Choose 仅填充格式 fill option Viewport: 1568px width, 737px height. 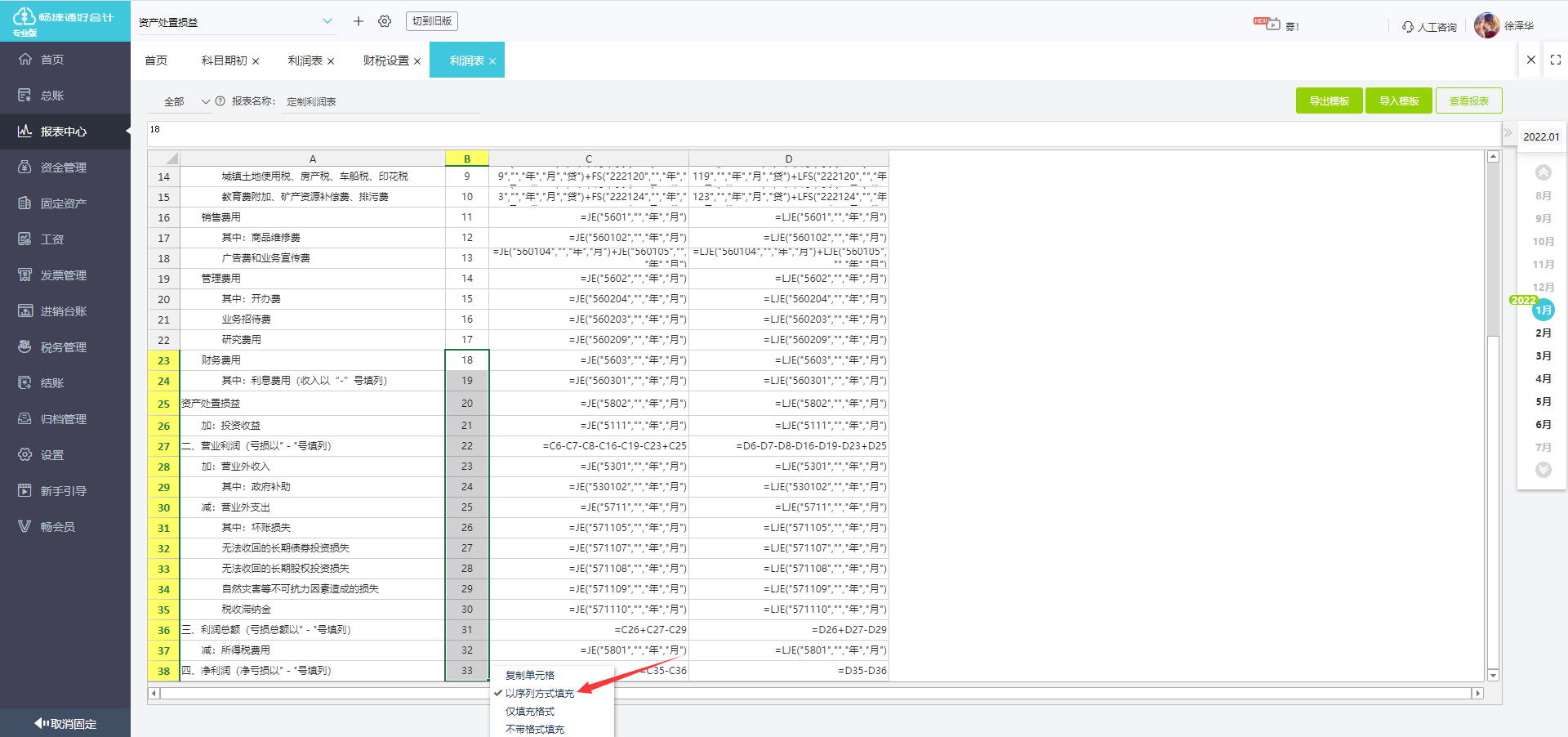click(x=529, y=712)
